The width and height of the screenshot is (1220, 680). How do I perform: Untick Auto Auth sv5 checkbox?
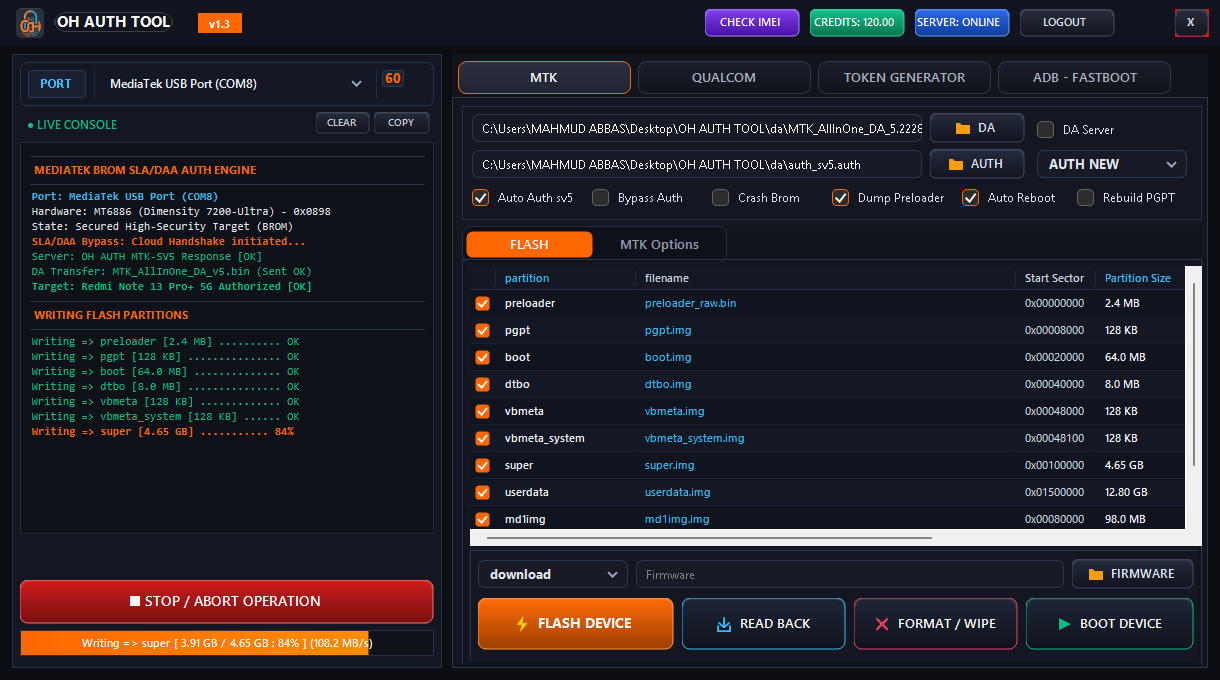pos(480,197)
